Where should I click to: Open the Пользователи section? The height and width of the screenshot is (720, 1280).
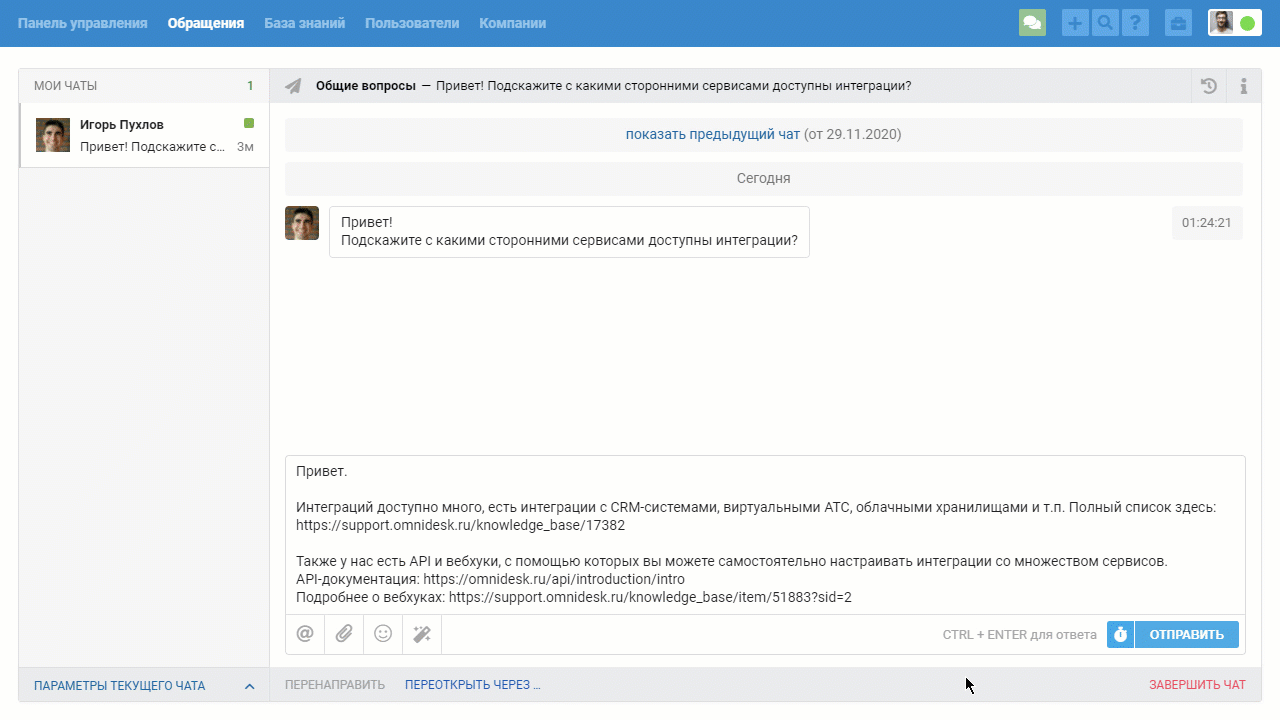point(412,23)
